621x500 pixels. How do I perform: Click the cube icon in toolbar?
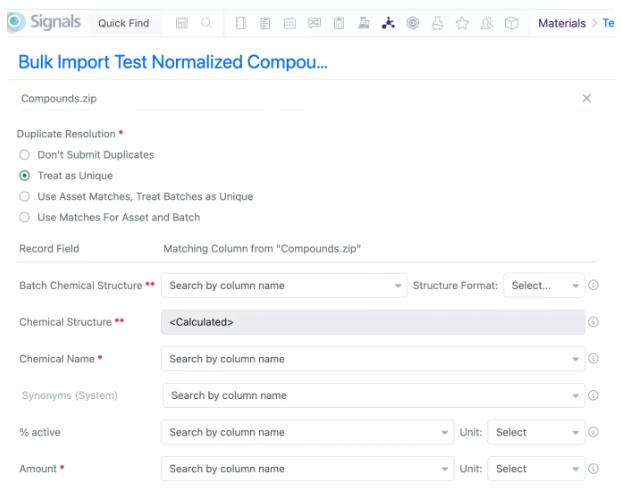coord(512,23)
